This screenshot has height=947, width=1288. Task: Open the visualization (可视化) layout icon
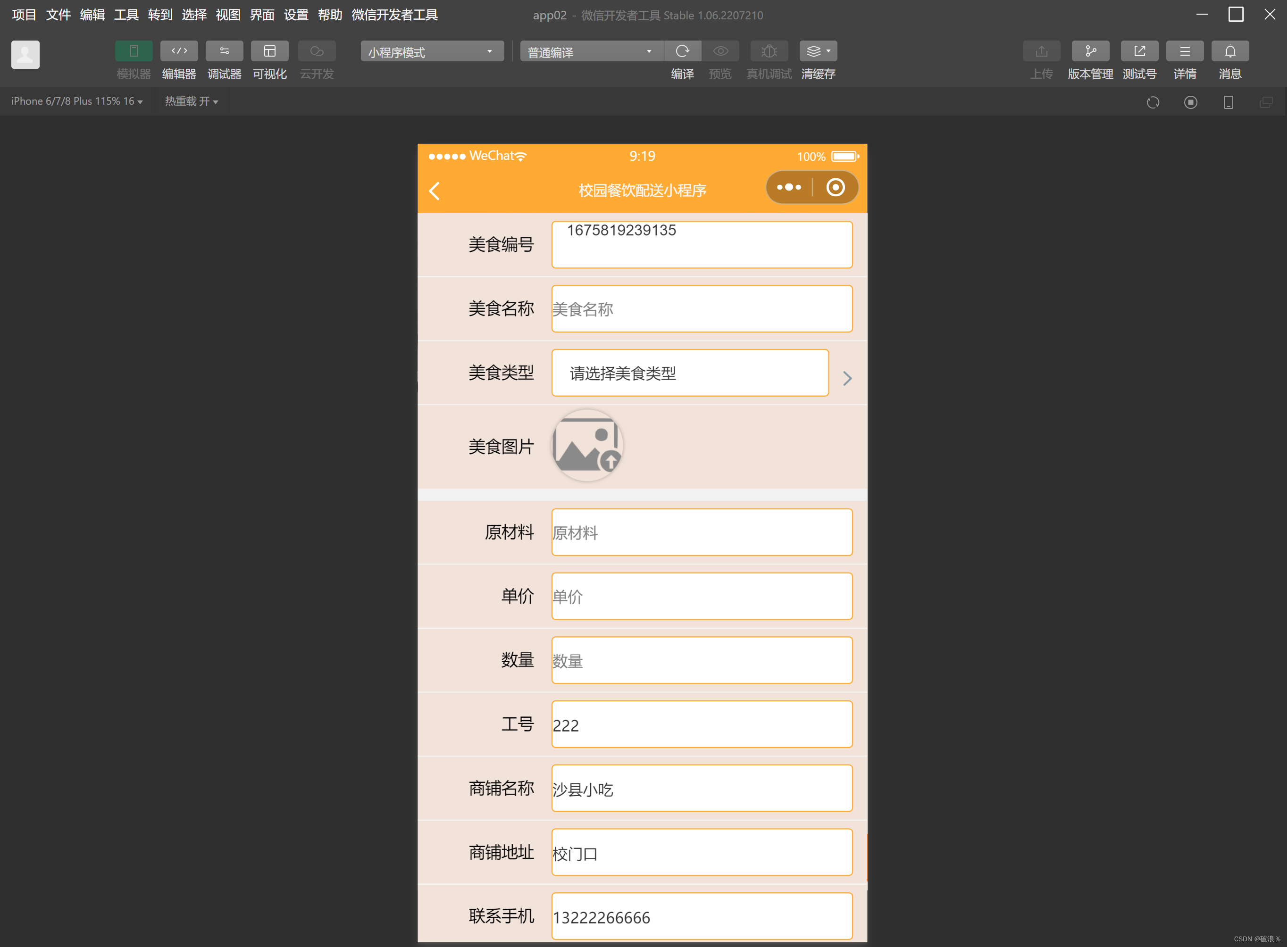coord(269,51)
